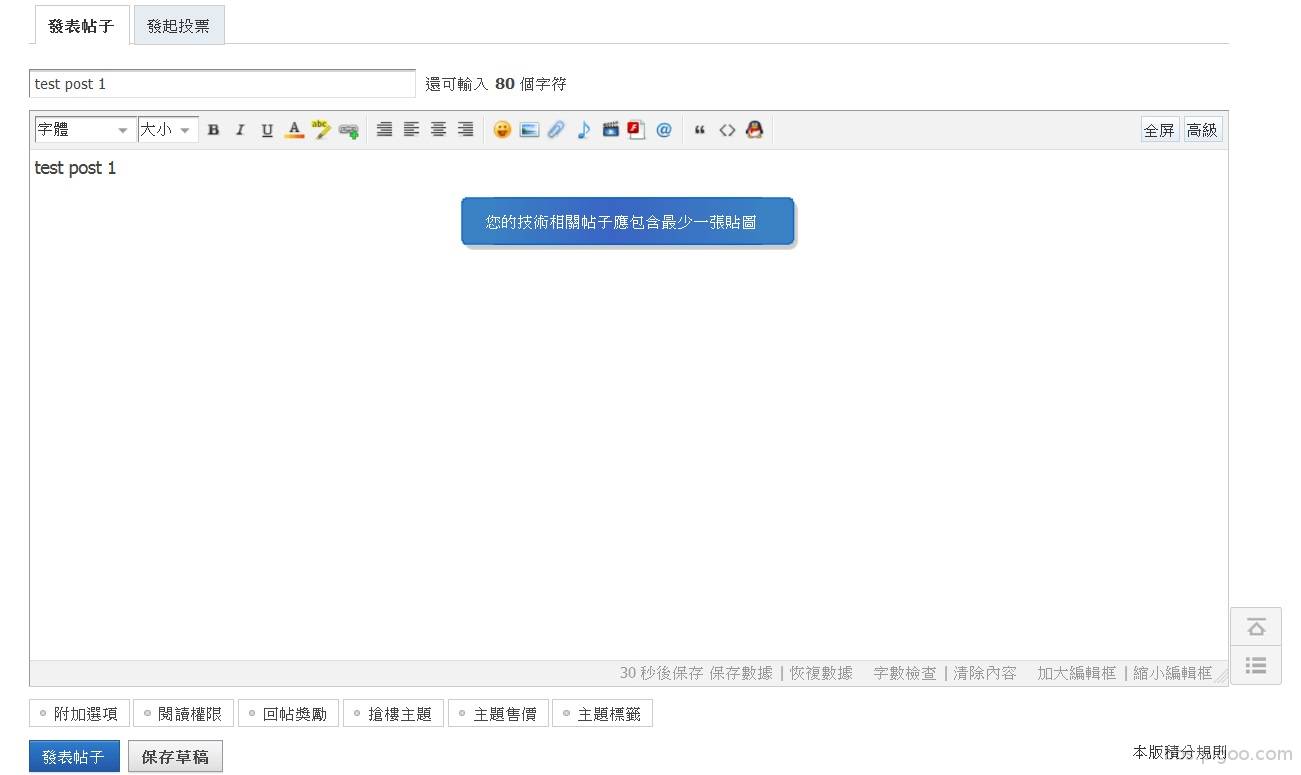Toggle italic formatting

(x=240, y=130)
